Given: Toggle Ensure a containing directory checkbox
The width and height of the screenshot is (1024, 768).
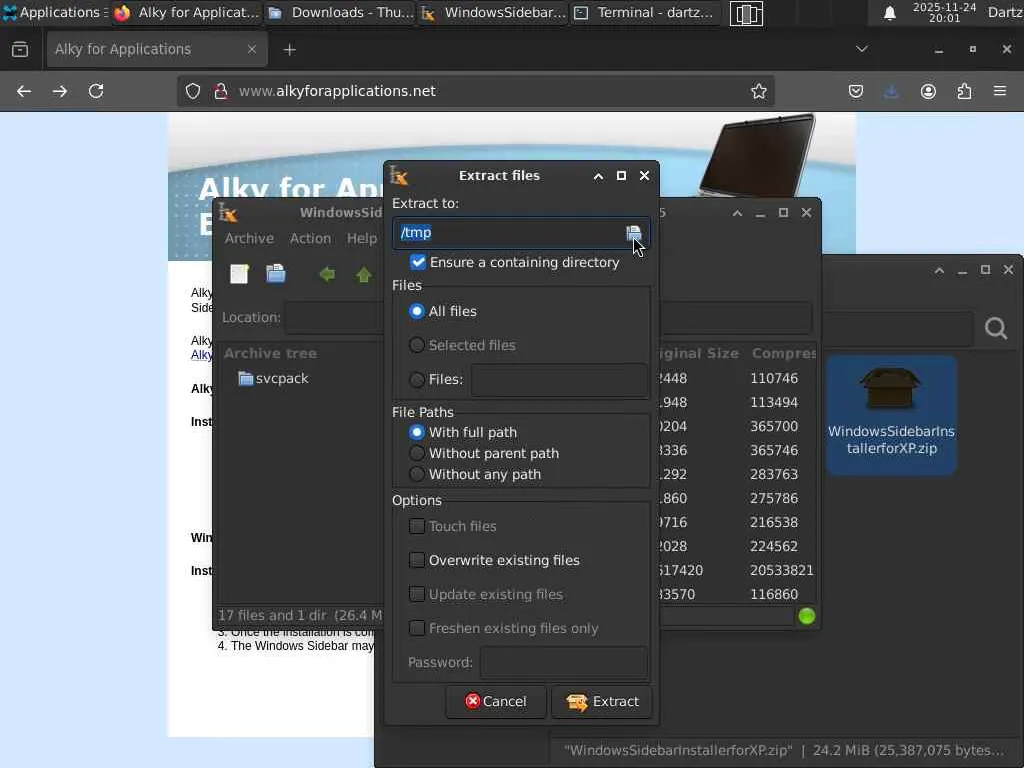Looking at the screenshot, I should [418, 263].
